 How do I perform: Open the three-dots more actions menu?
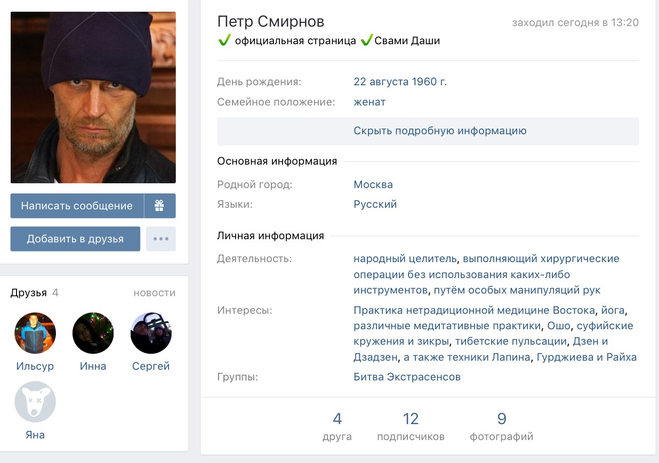161,239
